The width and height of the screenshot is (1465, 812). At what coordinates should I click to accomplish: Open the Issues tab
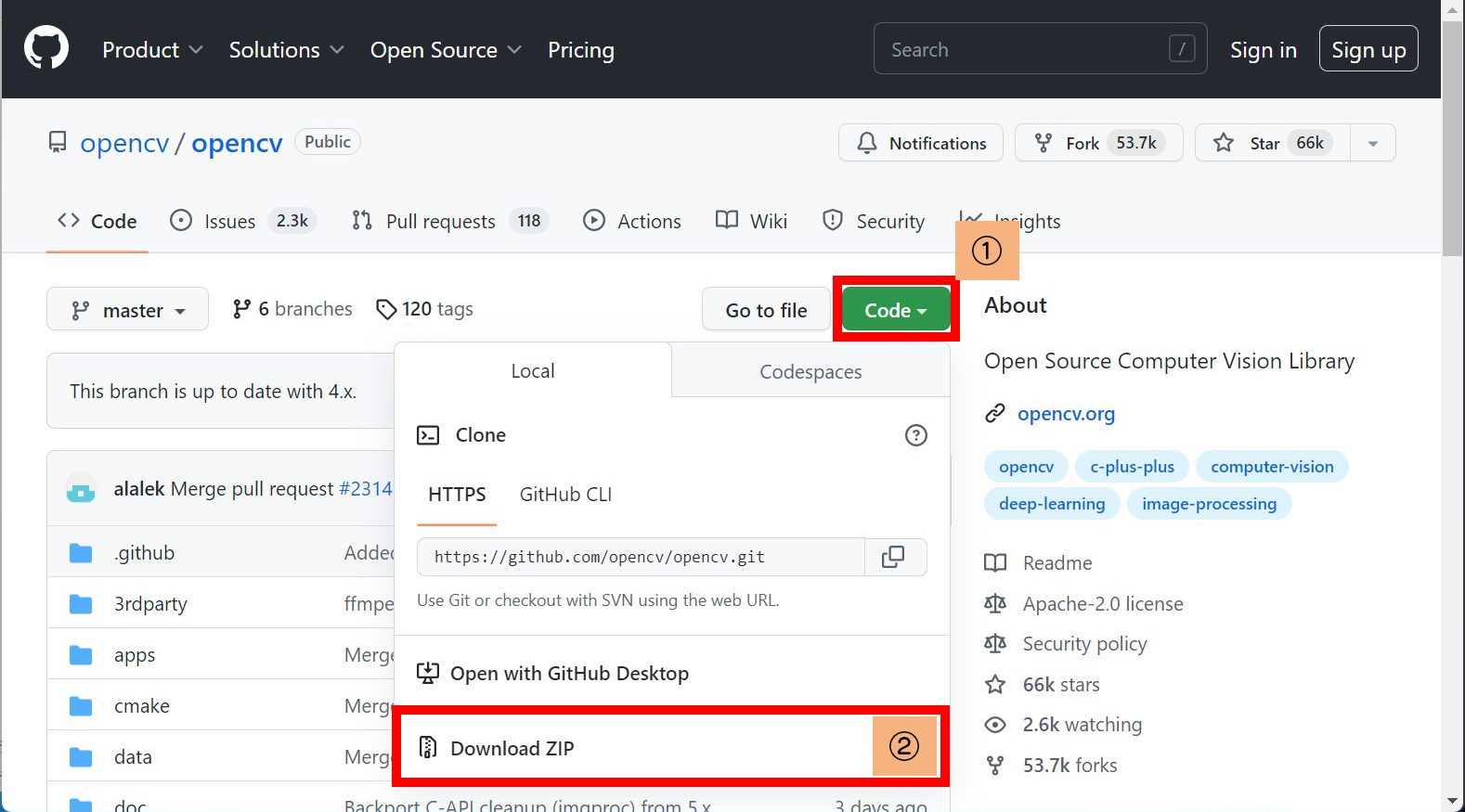(229, 221)
